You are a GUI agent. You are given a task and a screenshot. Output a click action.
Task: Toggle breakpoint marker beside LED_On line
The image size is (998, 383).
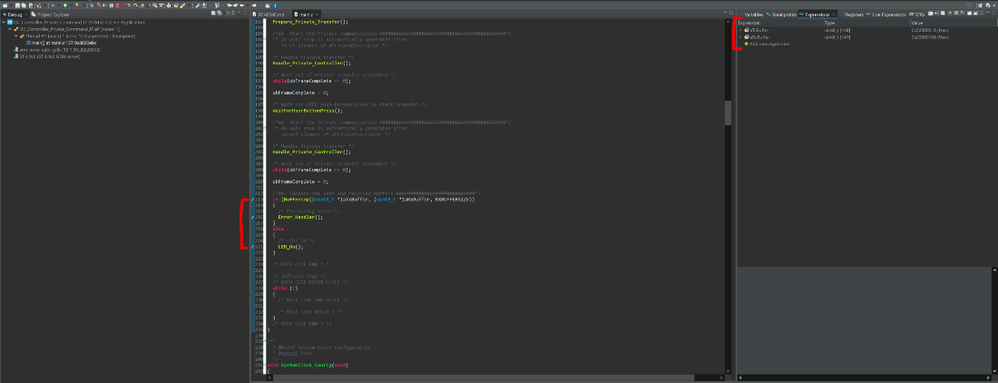(252, 246)
